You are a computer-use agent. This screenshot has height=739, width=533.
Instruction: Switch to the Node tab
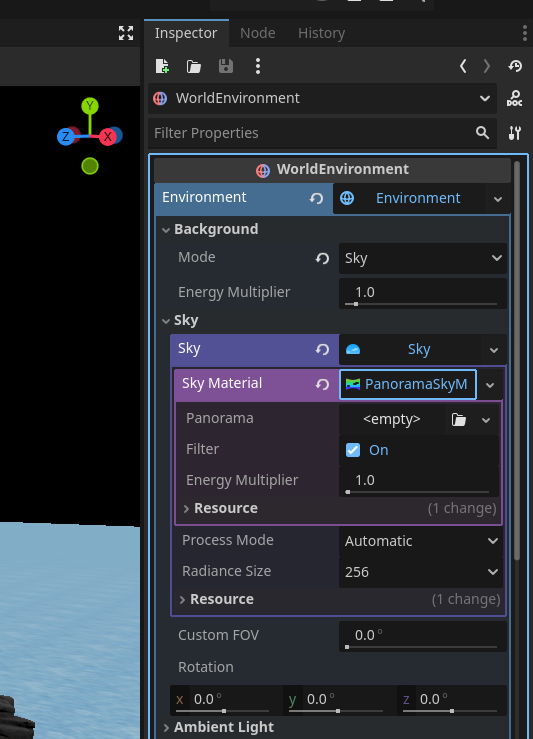pyautogui.click(x=258, y=33)
